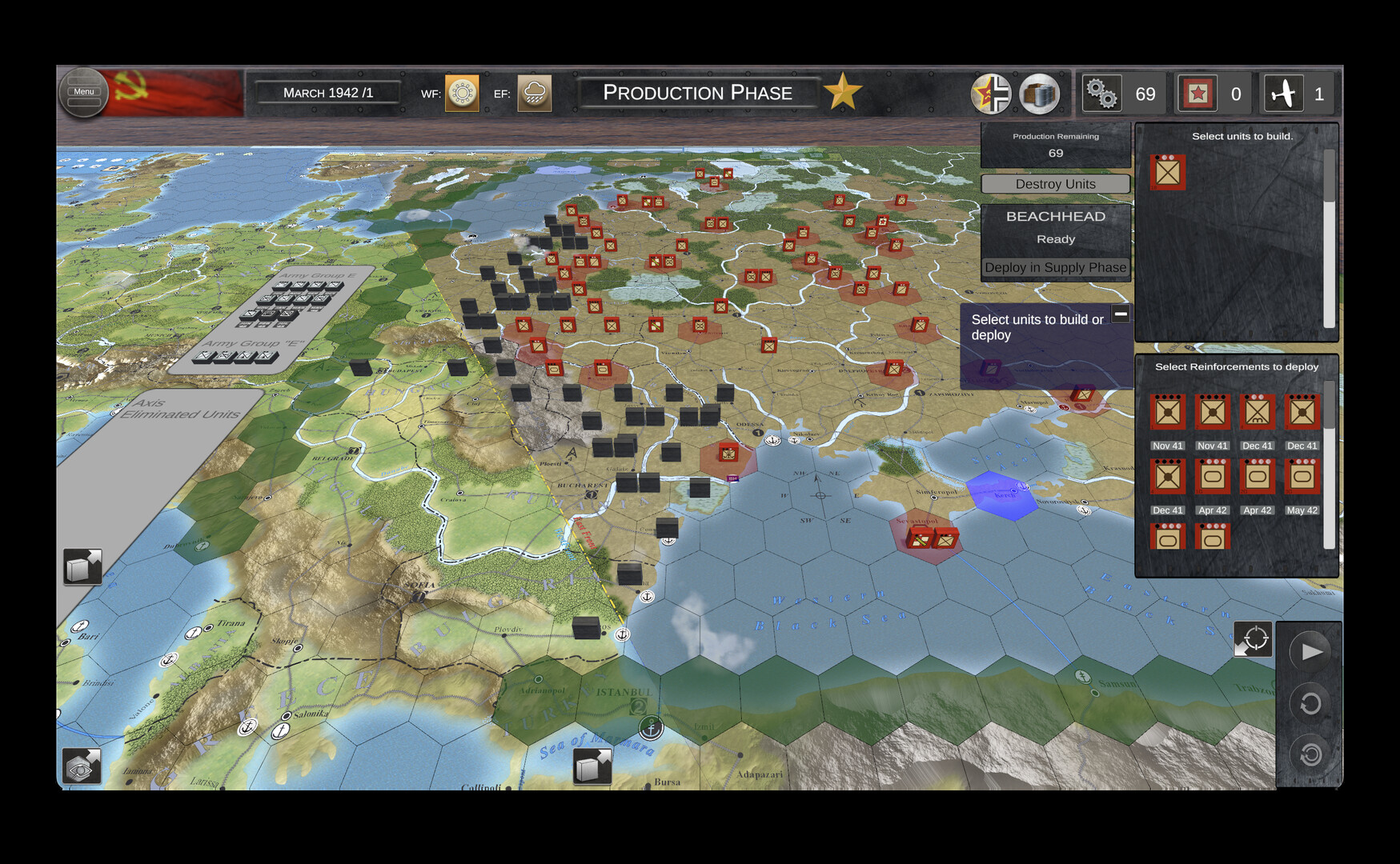The image size is (1400, 864).
Task: Click the production gears icon
Action: coord(1101,94)
